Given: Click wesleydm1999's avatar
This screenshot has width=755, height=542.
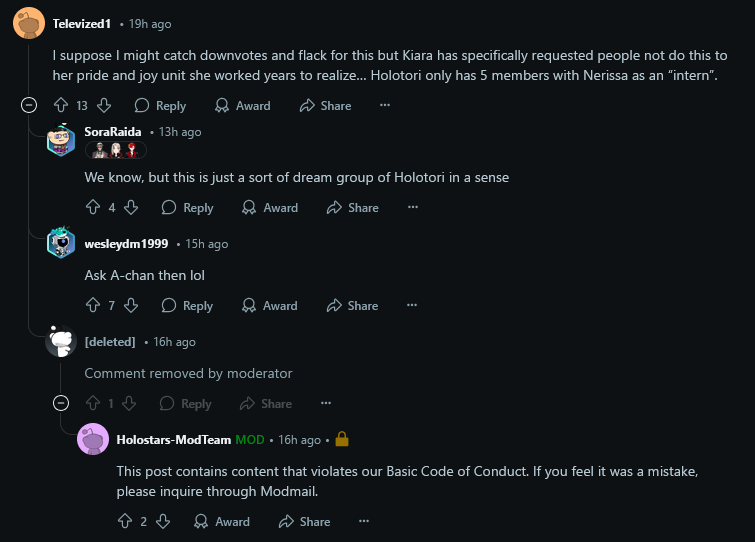Looking at the screenshot, I should 61,244.
